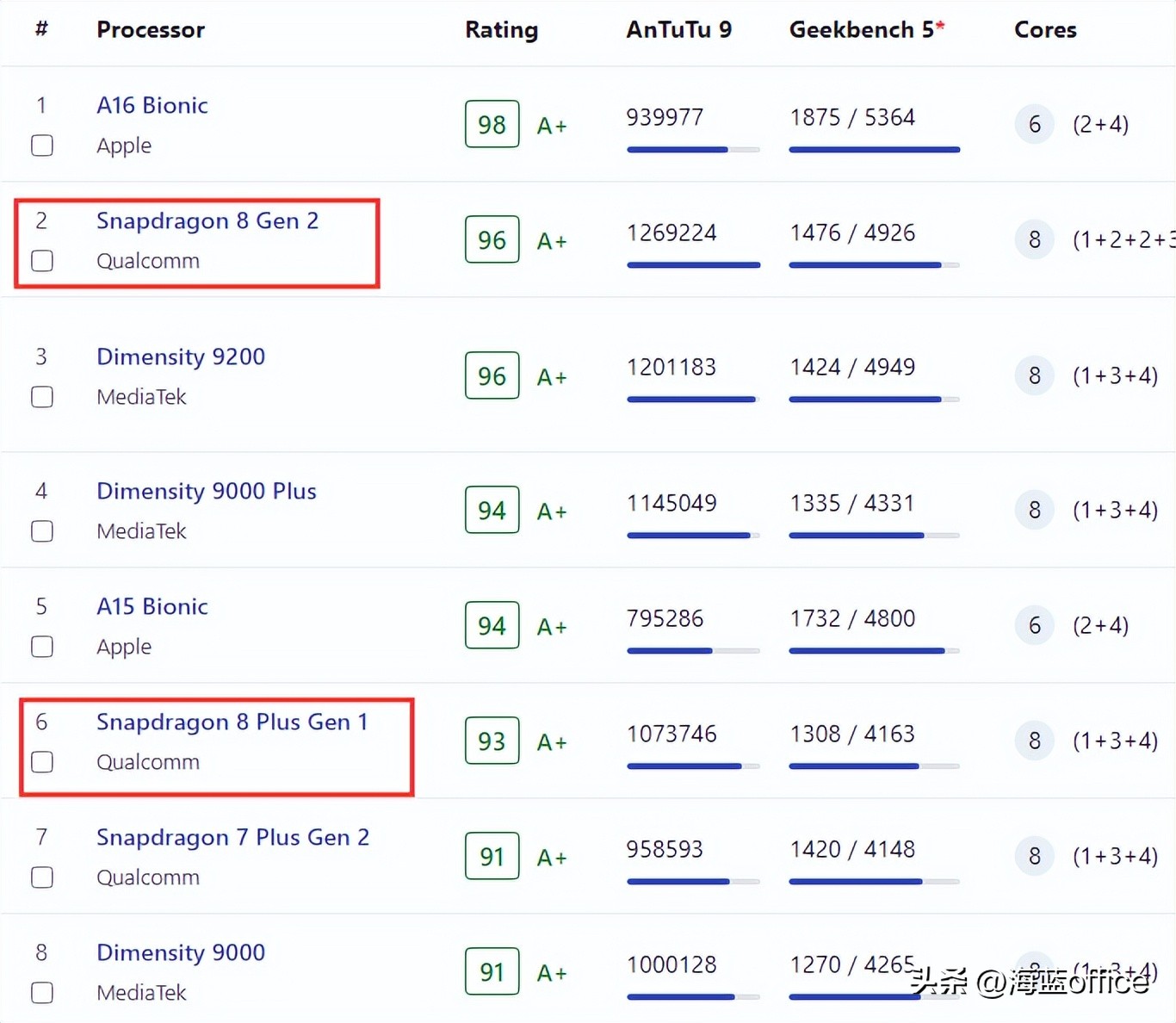Open the A16 Bionic processor link
The height and width of the screenshot is (1023, 1176).
click(152, 105)
